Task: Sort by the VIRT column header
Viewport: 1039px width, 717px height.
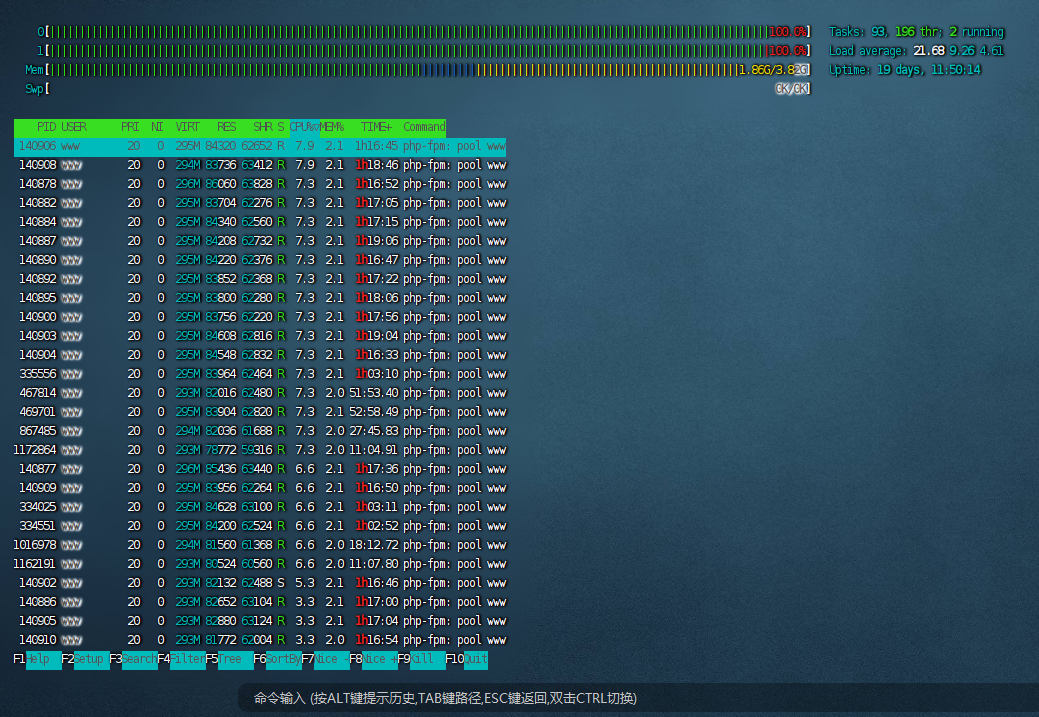Action: click(188, 127)
